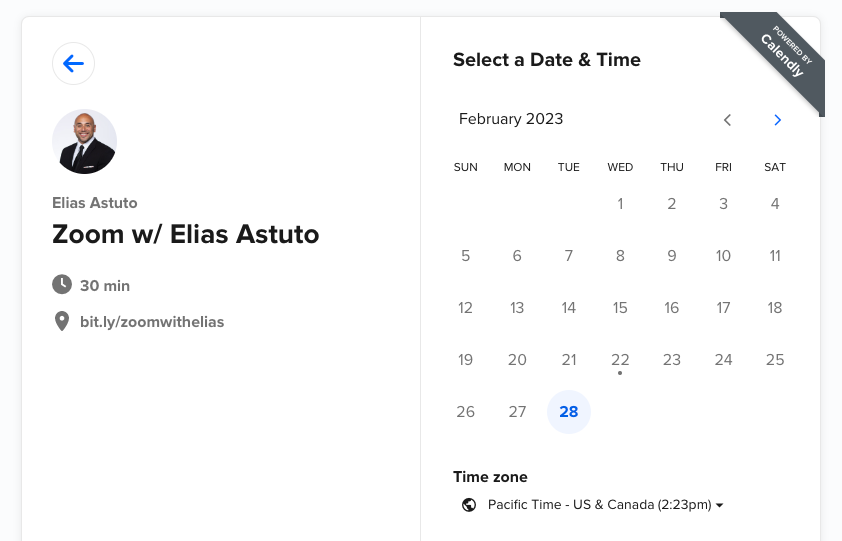The image size is (842, 541).
Task: Select date 19 in the calendar
Action: [466, 360]
